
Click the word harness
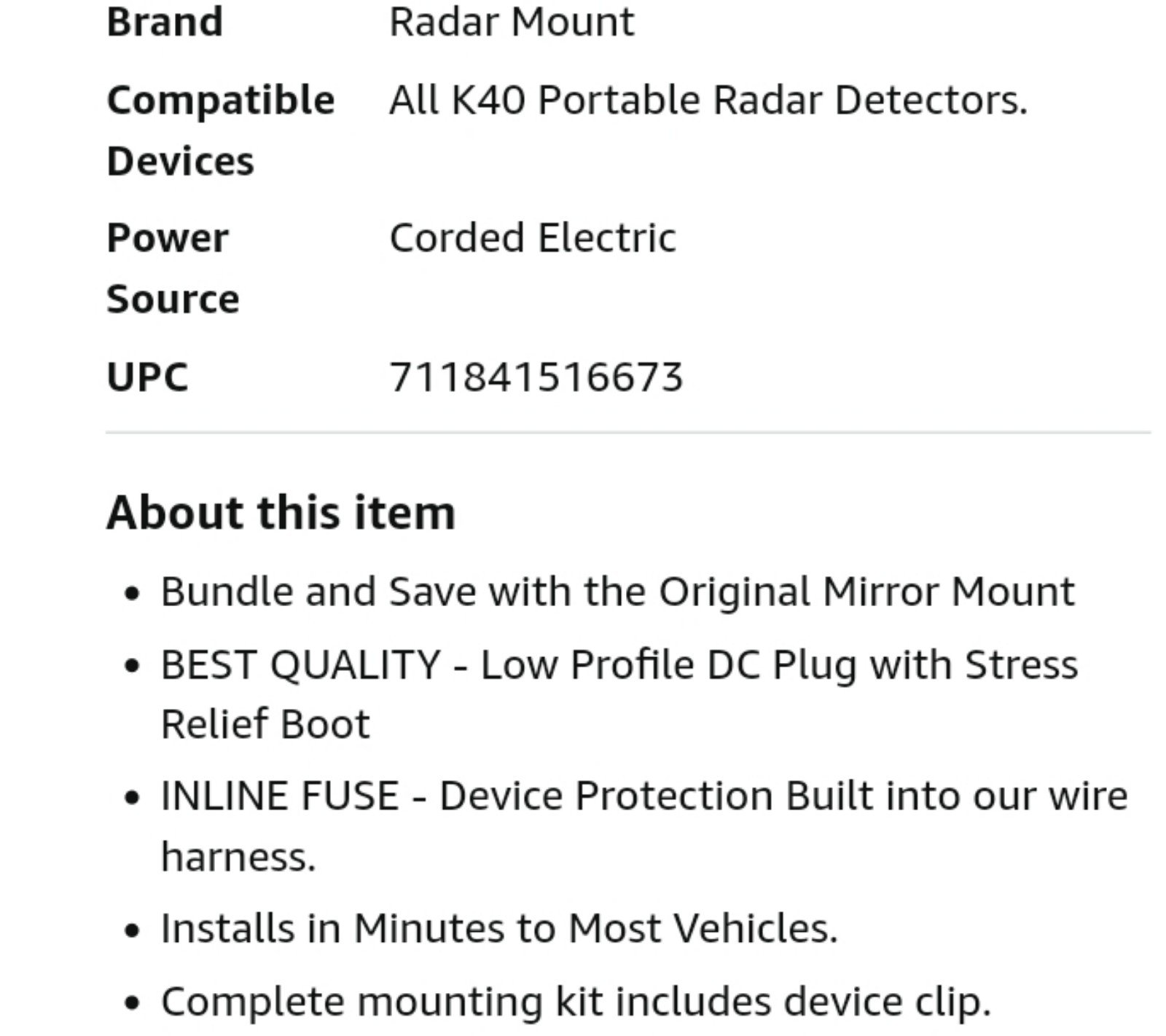tap(238, 857)
